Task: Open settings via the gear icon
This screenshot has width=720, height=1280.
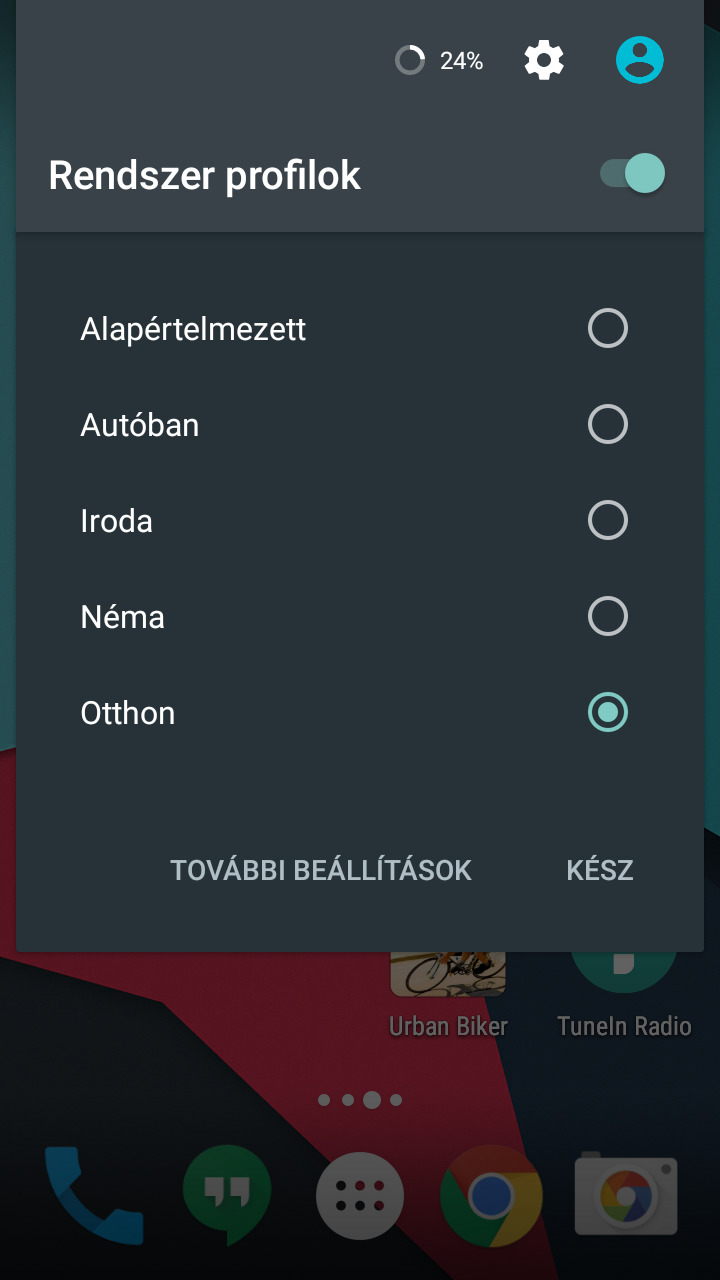Action: click(x=544, y=61)
